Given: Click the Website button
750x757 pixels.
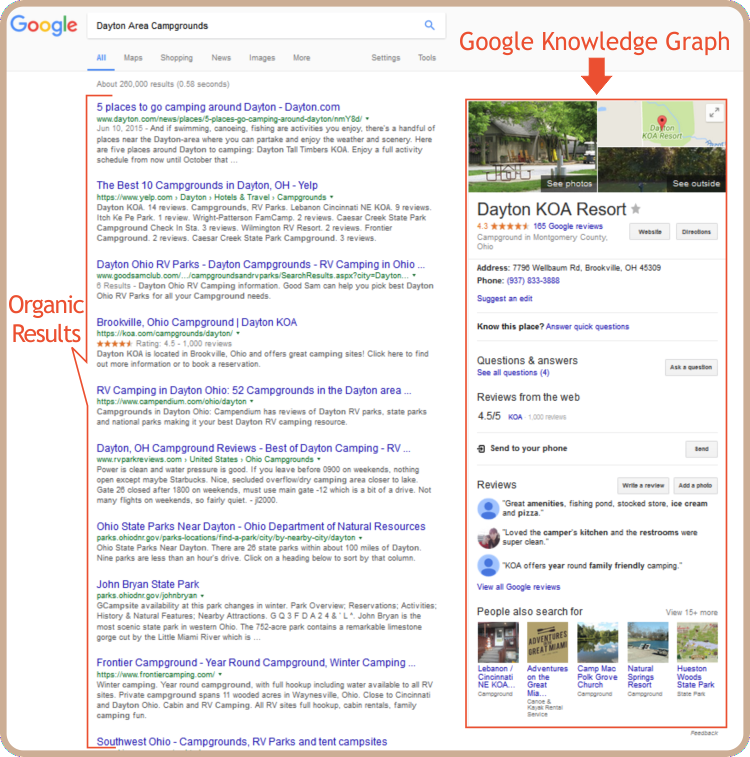Looking at the screenshot, I should 648,232.
